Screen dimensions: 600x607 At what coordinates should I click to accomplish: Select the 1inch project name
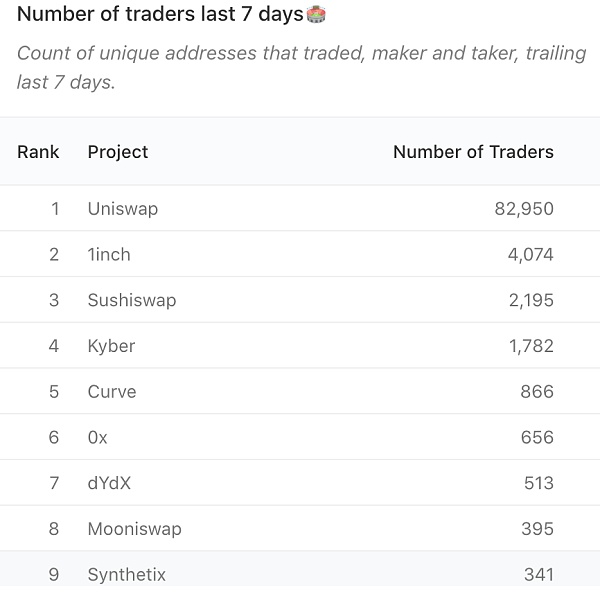[x=109, y=254]
